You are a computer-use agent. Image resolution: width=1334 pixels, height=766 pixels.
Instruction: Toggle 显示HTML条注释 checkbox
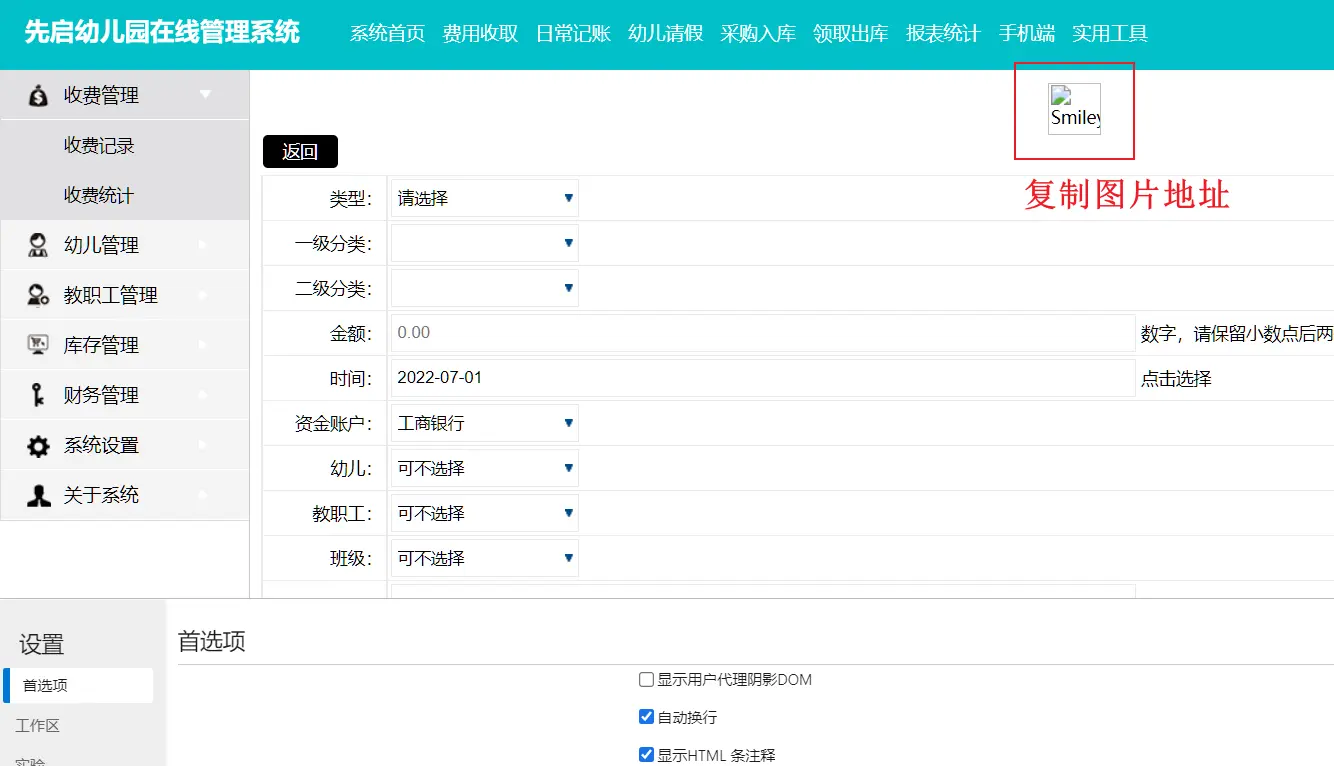[x=646, y=755]
